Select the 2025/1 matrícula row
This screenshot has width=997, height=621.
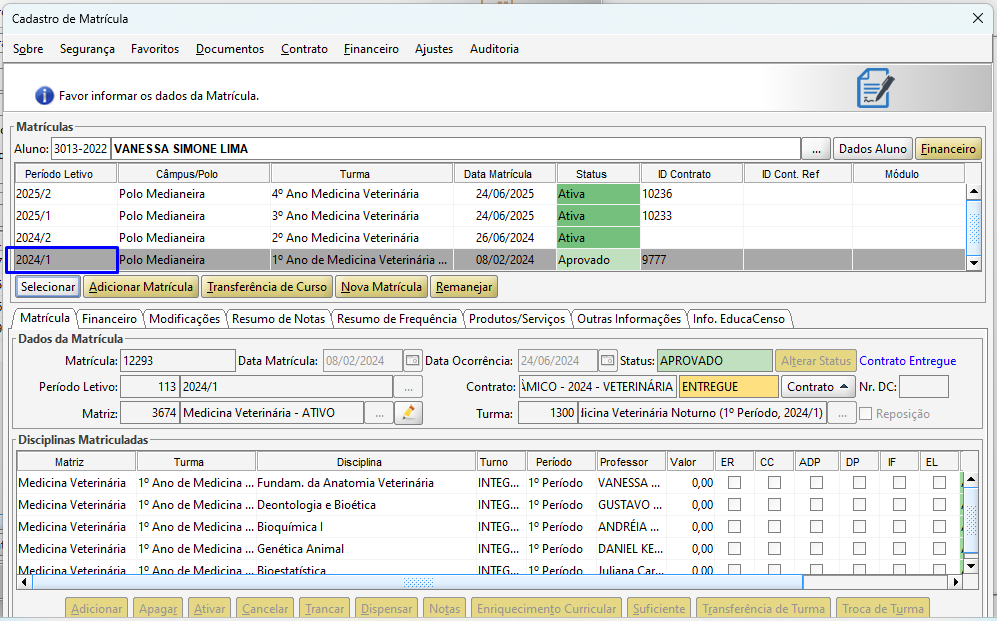pyautogui.click(x=490, y=216)
